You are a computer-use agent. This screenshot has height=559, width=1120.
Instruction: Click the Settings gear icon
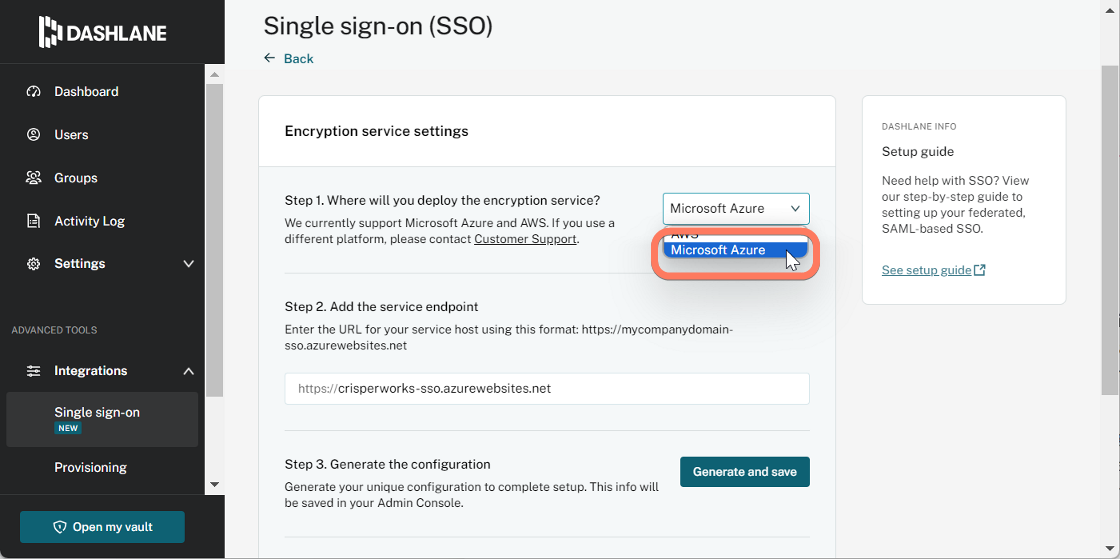tap(34, 263)
